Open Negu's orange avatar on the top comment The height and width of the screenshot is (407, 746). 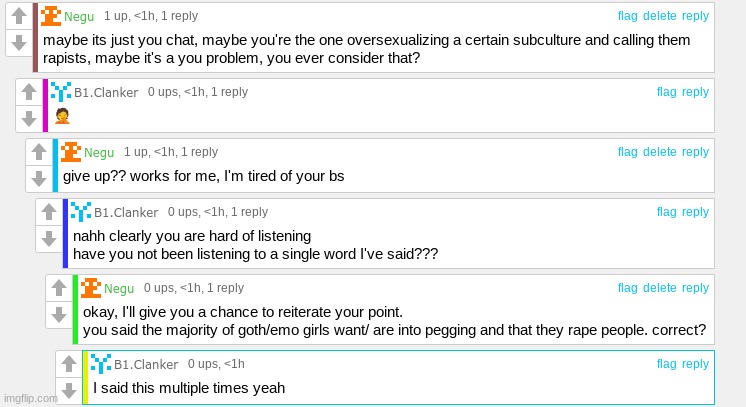[x=50, y=16]
